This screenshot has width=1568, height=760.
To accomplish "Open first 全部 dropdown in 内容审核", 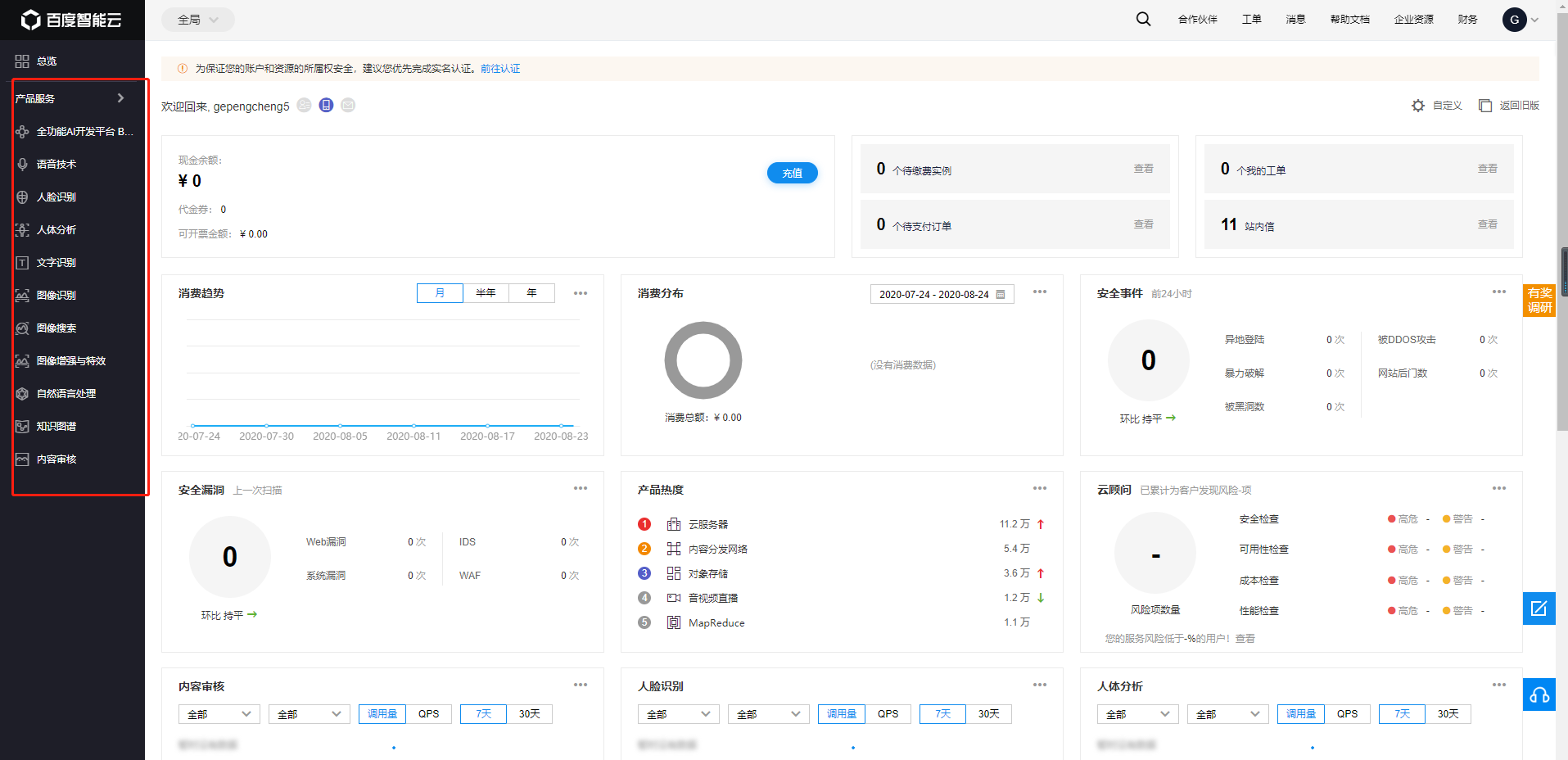I will [219, 714].
